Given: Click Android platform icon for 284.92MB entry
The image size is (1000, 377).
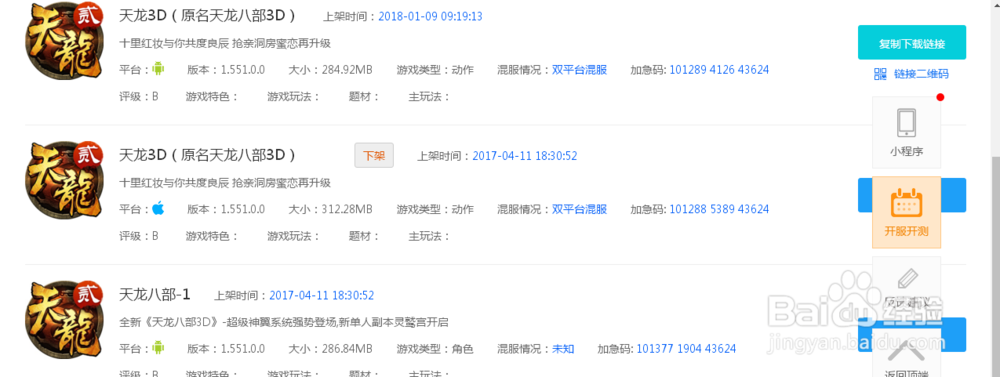Looking at the screenshot, I should [158, 69].
